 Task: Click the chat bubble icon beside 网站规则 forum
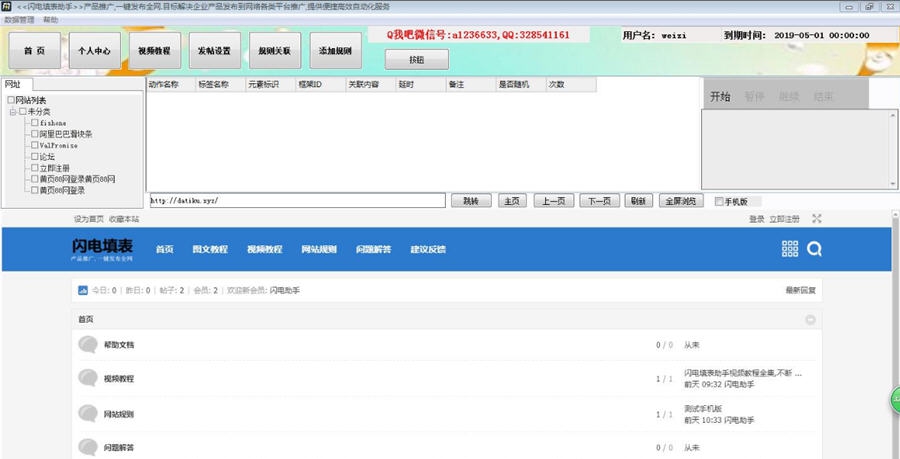click(x=88, y=413)
